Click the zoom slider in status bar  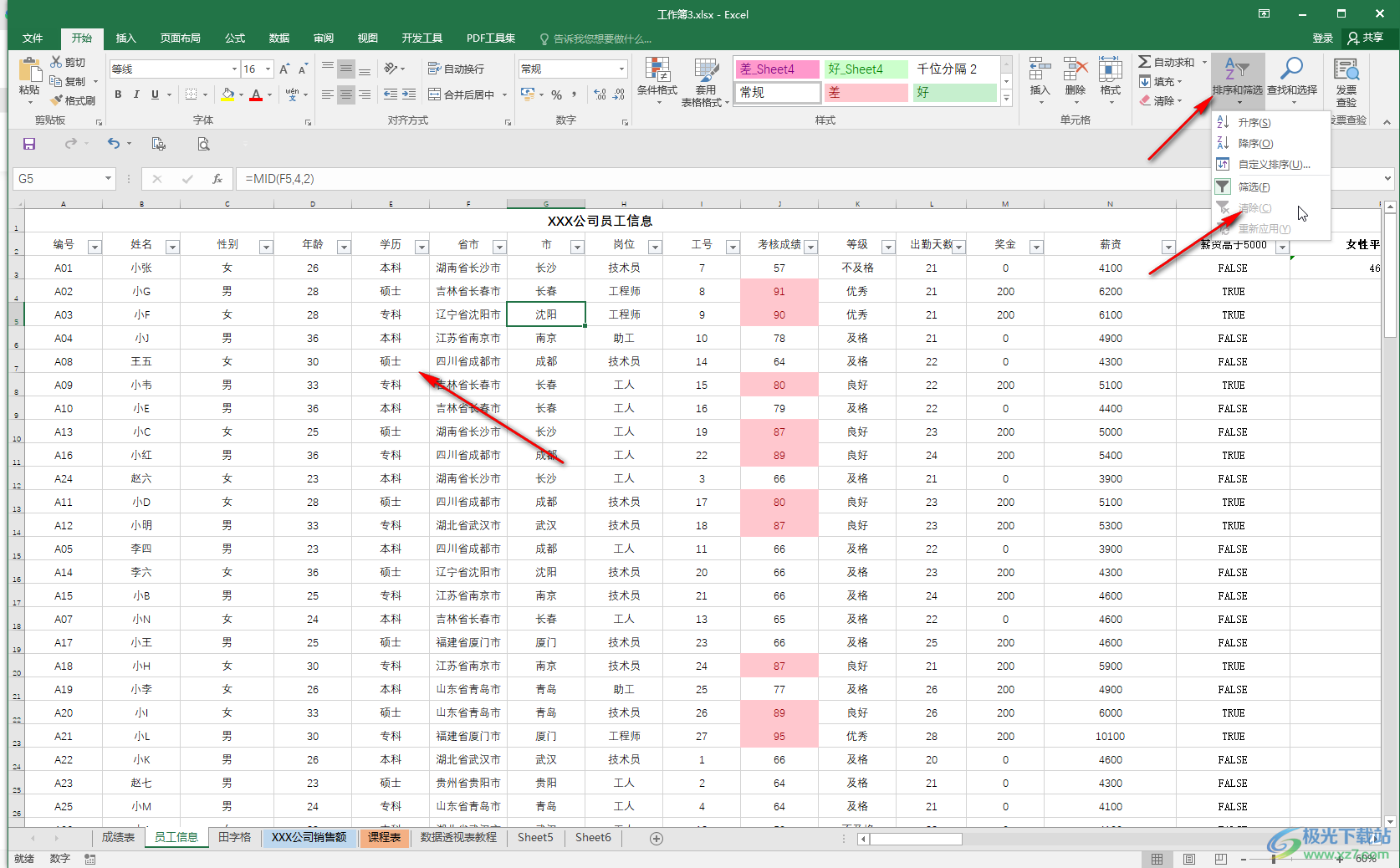(1292, 859)
